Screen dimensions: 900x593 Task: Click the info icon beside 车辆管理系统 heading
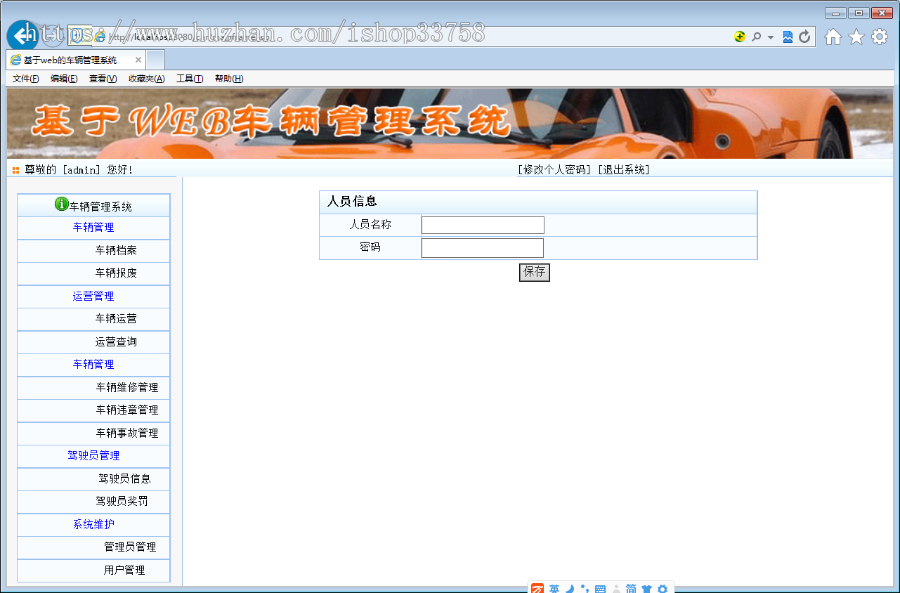[x=60, y=204]
